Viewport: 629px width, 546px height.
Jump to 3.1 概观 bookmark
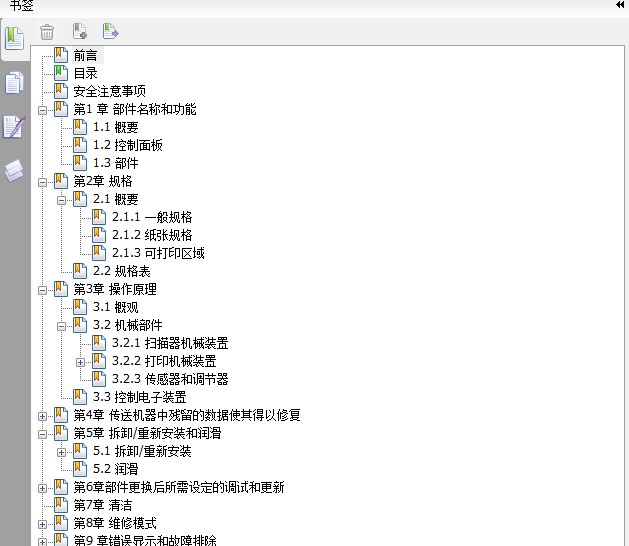116,307
